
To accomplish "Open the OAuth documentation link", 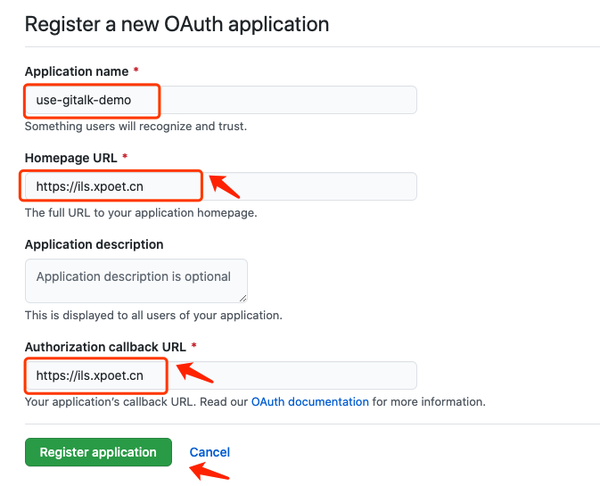I will pos(310,402).
